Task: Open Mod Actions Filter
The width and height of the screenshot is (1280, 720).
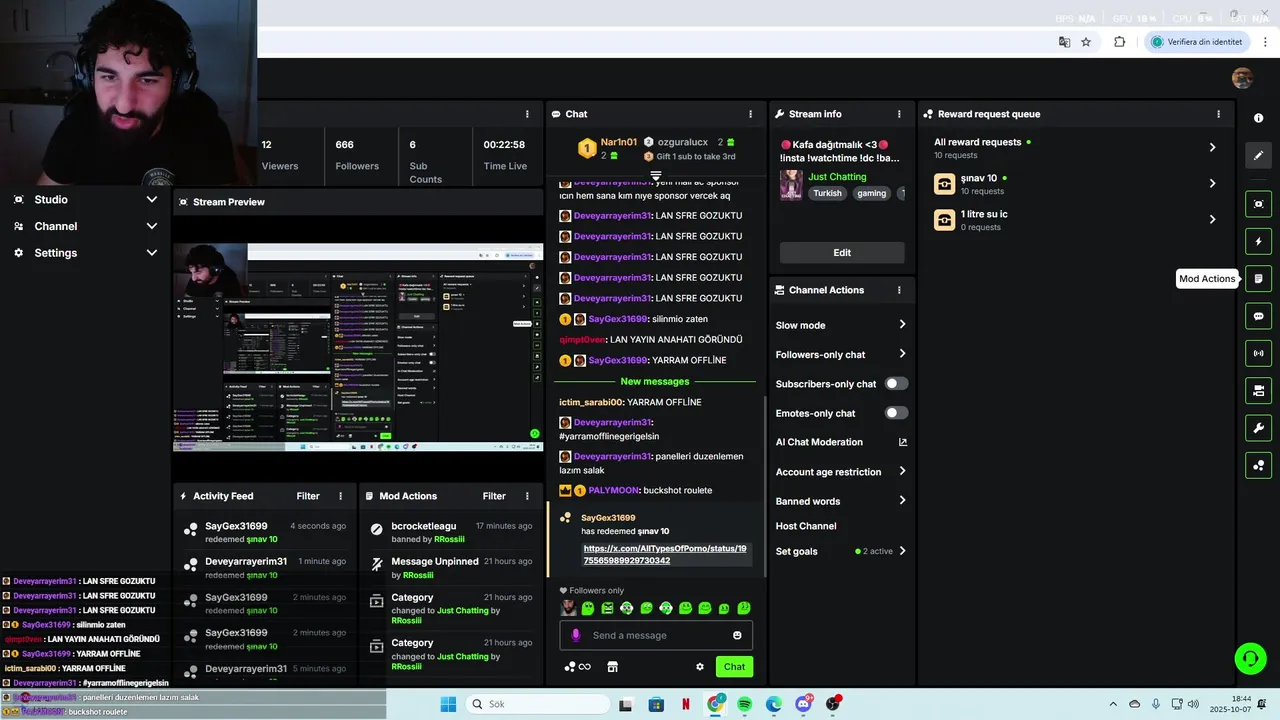Action: coord(494,496)
